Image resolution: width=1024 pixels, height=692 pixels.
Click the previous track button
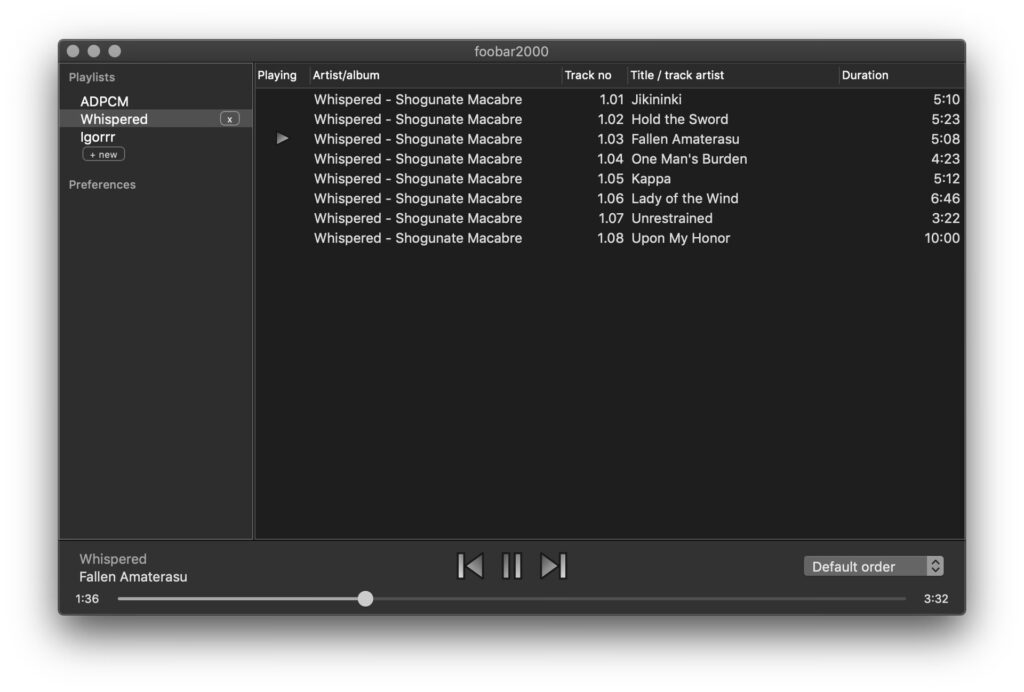470,566
